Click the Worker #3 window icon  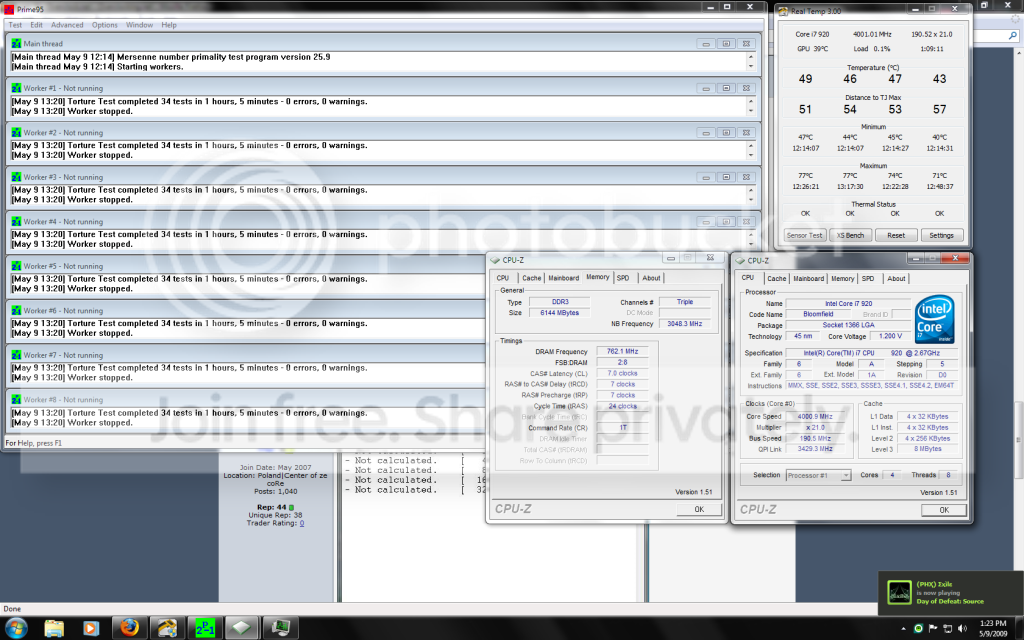pos(16,177)
